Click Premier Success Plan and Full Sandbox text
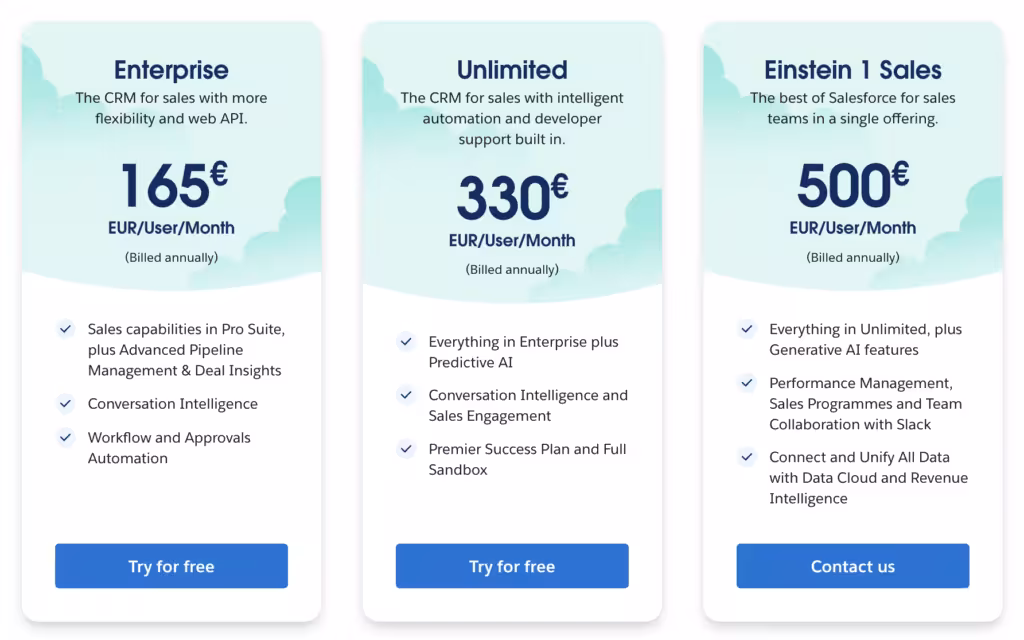1024x640 pixels. click(x=527, y=459)
